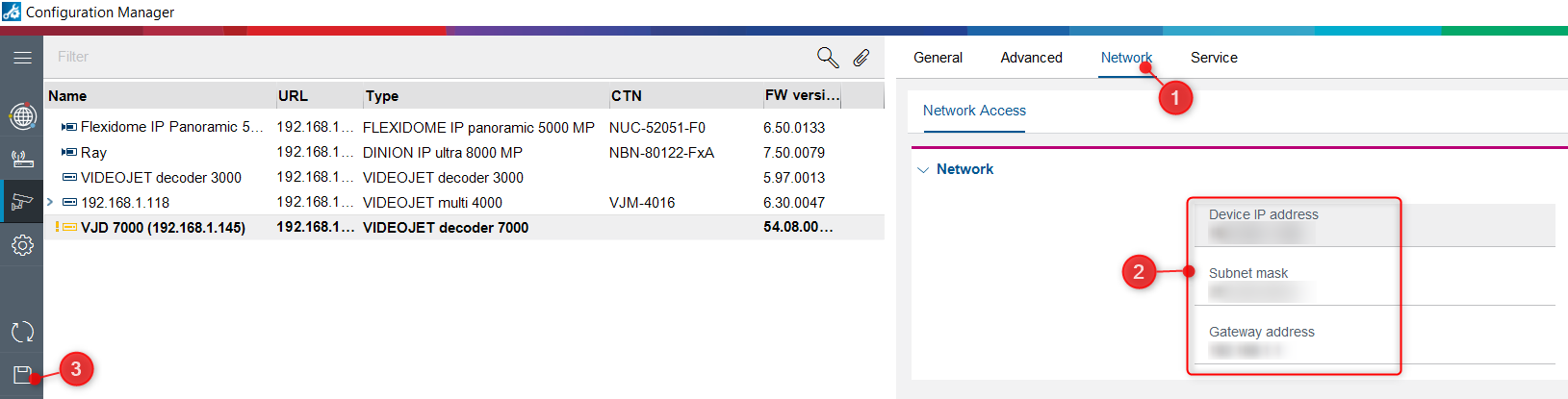
Task: Open the settings gear in sidebar
Action: 22,245
